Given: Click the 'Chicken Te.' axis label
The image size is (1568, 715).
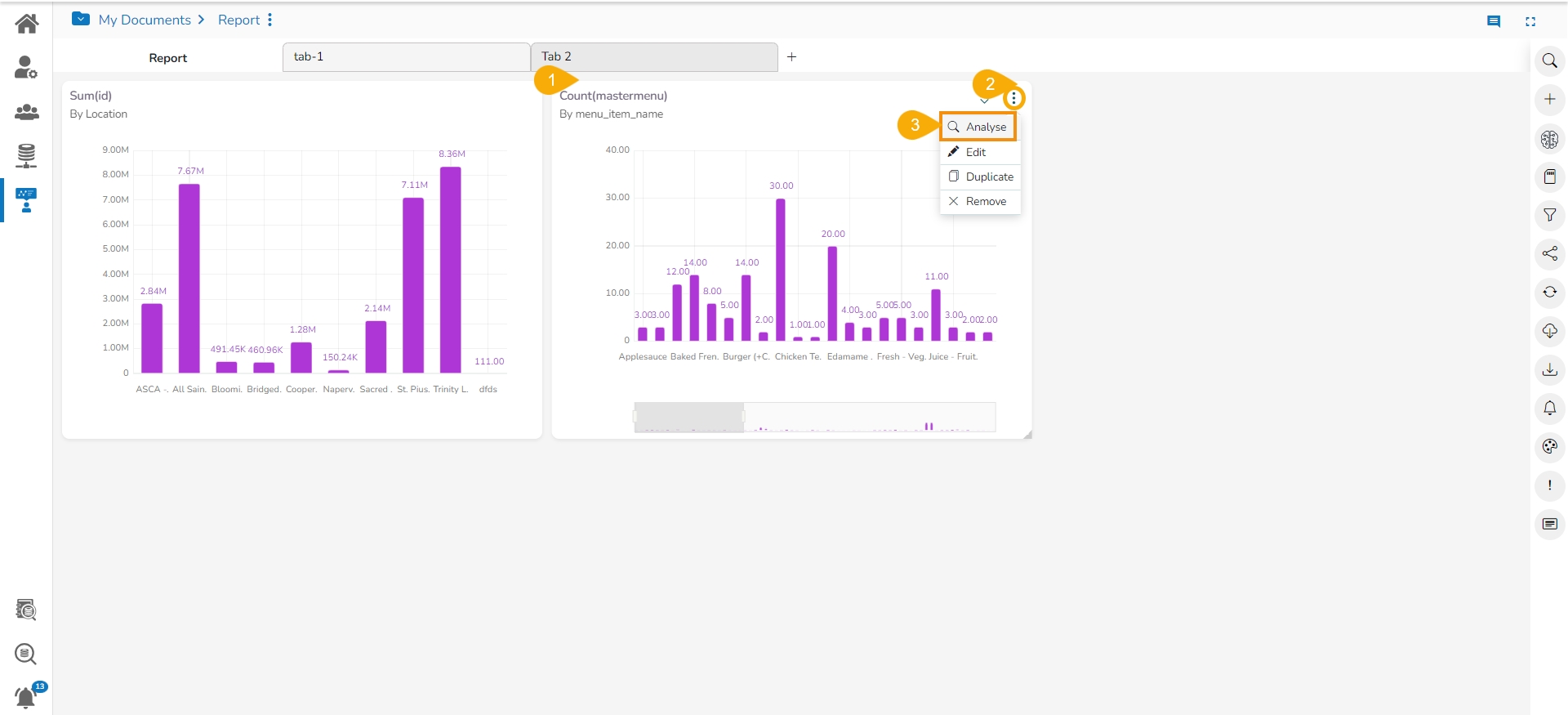Looking at the screenshot, I should 798,356.
